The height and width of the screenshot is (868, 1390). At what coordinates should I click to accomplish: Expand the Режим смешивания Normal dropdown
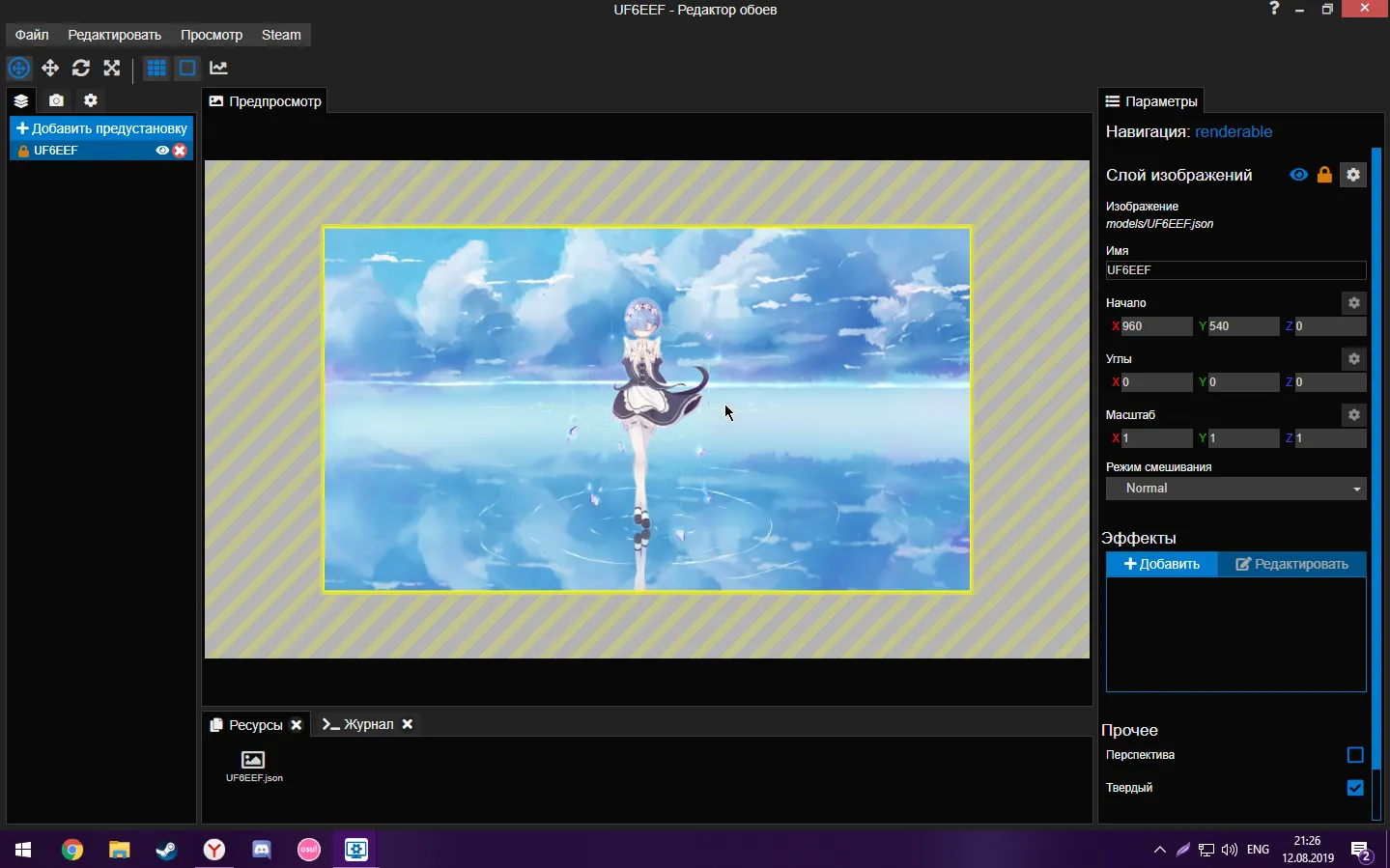pyautogui.click(x=1235, y=489)
